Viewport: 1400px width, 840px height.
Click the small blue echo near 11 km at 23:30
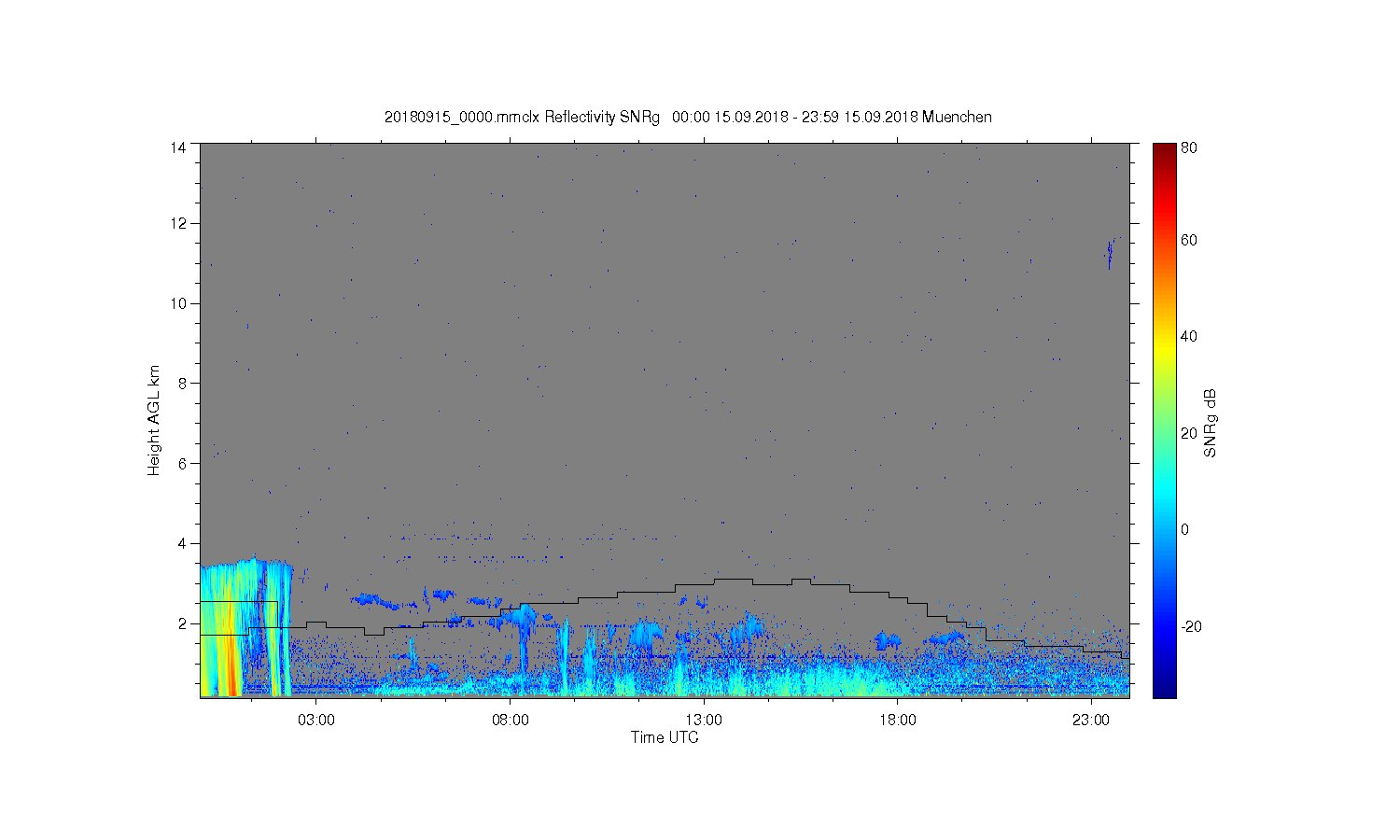point(1110,254)
